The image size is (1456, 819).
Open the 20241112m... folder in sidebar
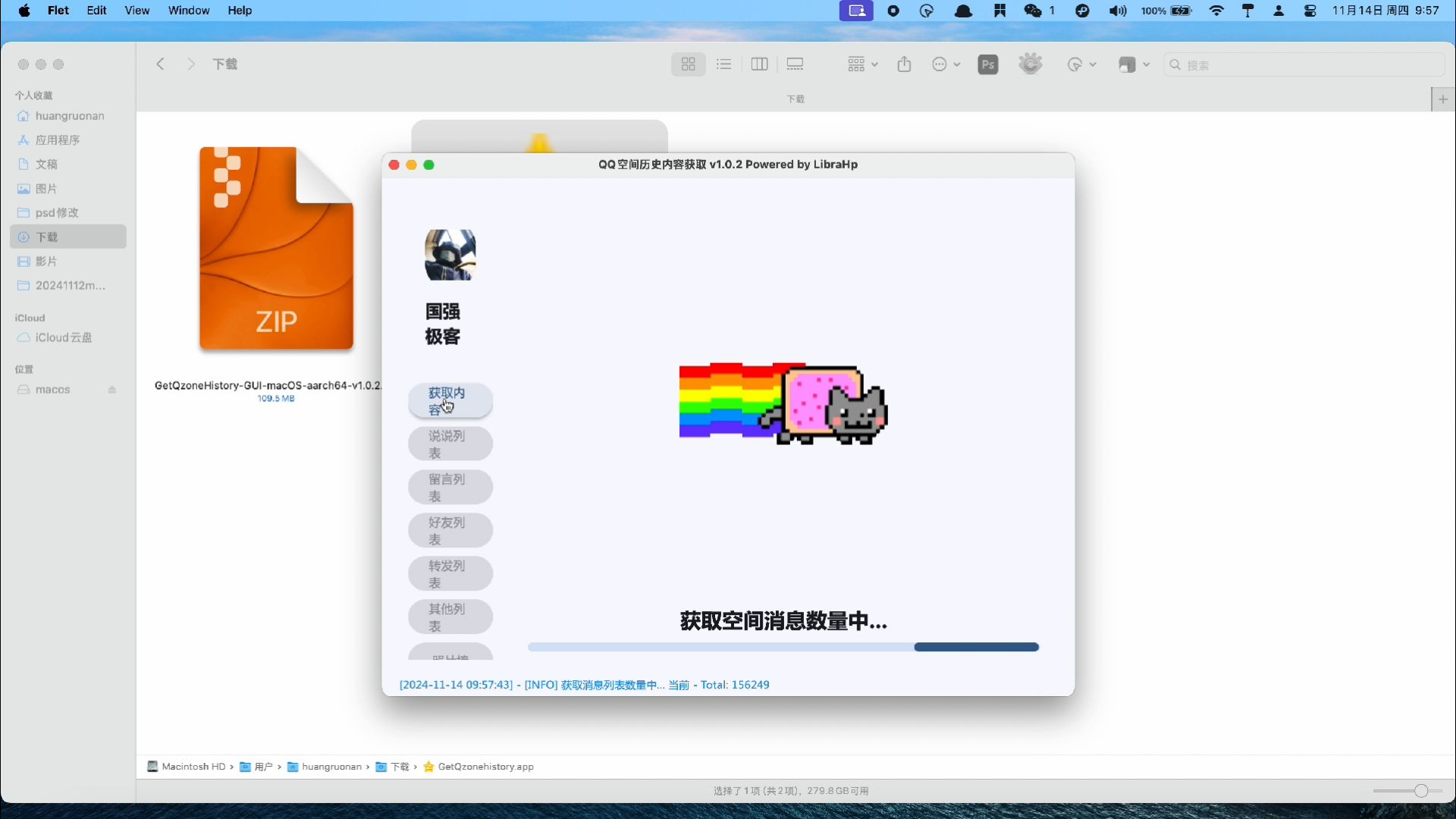coord(68,286)
